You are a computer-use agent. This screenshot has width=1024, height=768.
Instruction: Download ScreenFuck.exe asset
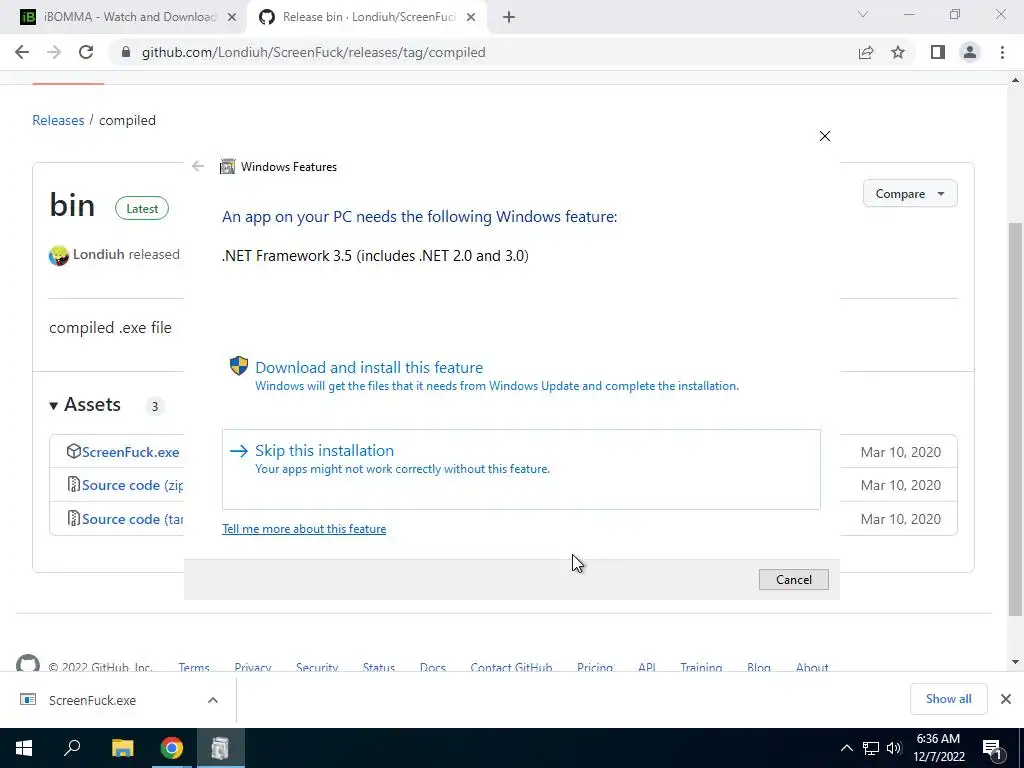[x=130, y=452]
